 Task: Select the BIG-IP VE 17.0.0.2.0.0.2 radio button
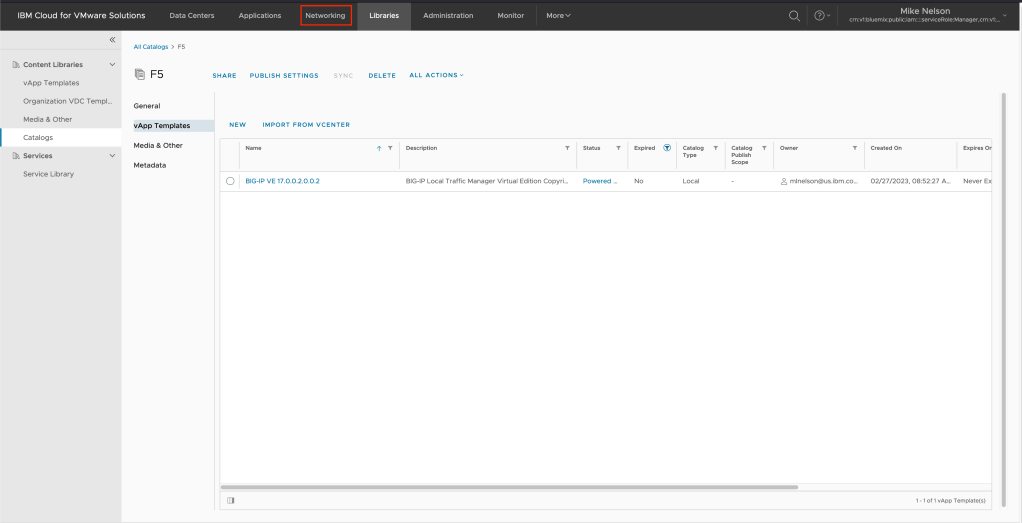230,181
